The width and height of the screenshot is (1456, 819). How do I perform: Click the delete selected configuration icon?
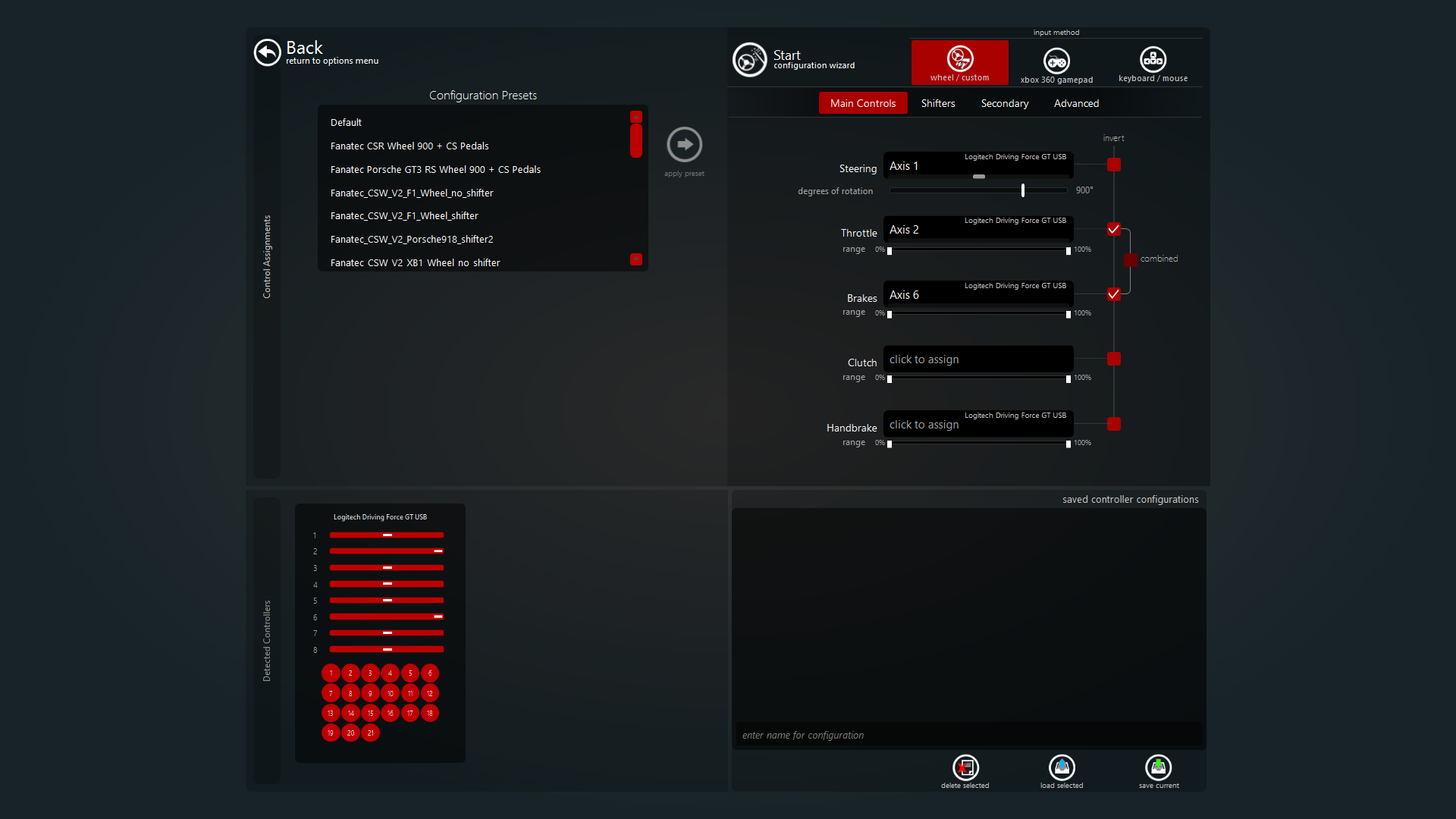point(965,767)
